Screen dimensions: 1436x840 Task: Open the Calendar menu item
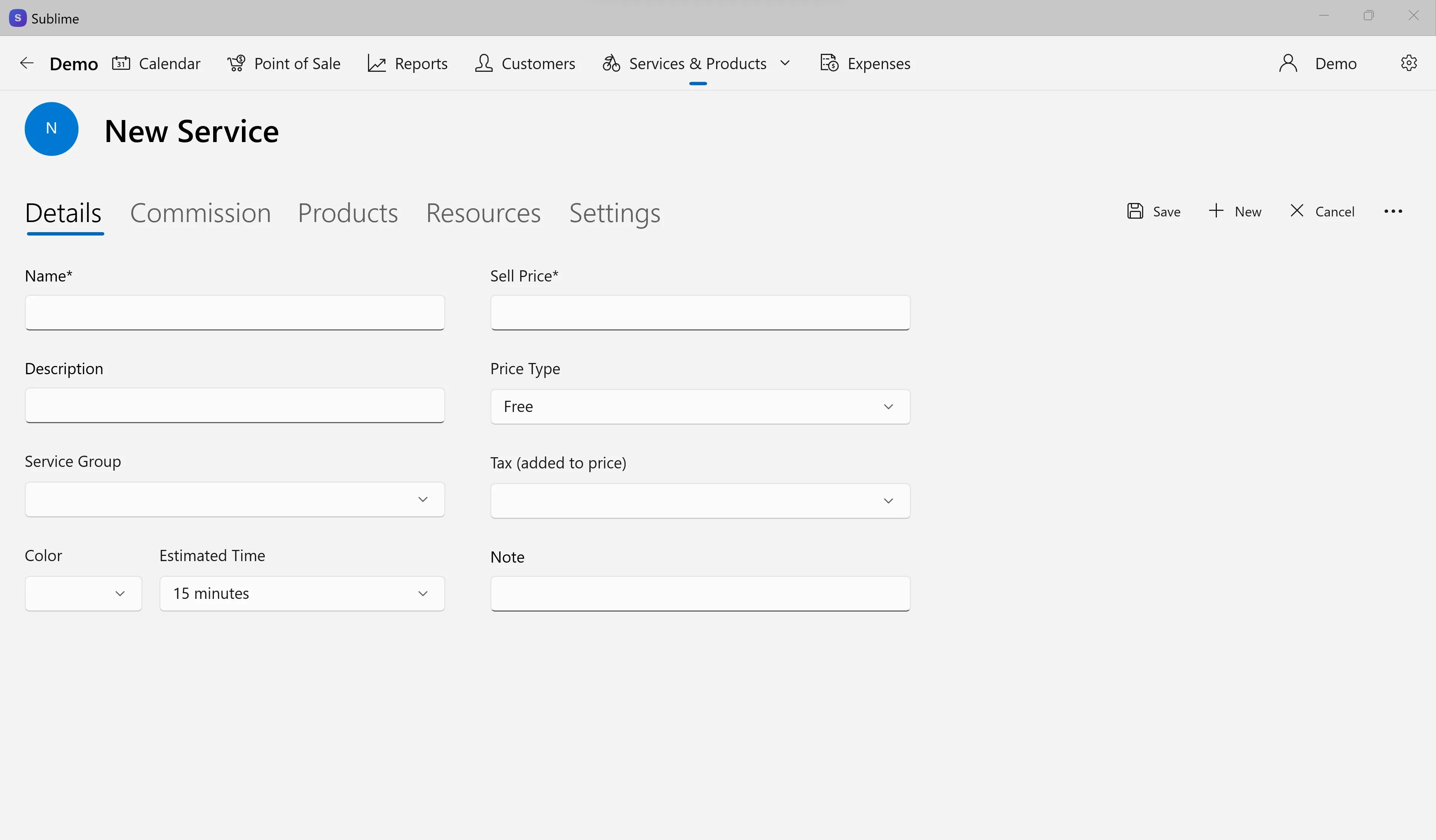click(x=169, y=63)
